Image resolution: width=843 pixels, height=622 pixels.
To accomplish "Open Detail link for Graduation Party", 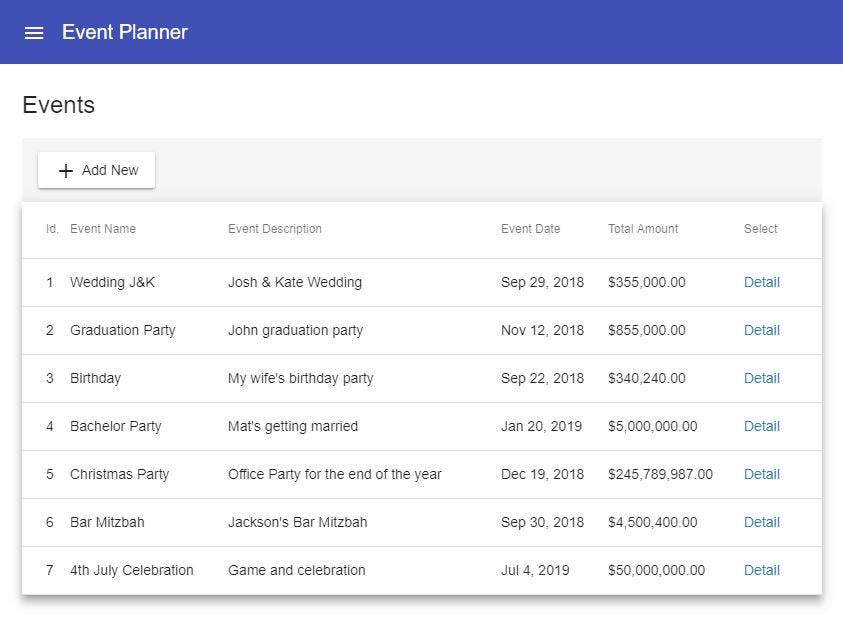I will tap(761, 330).
